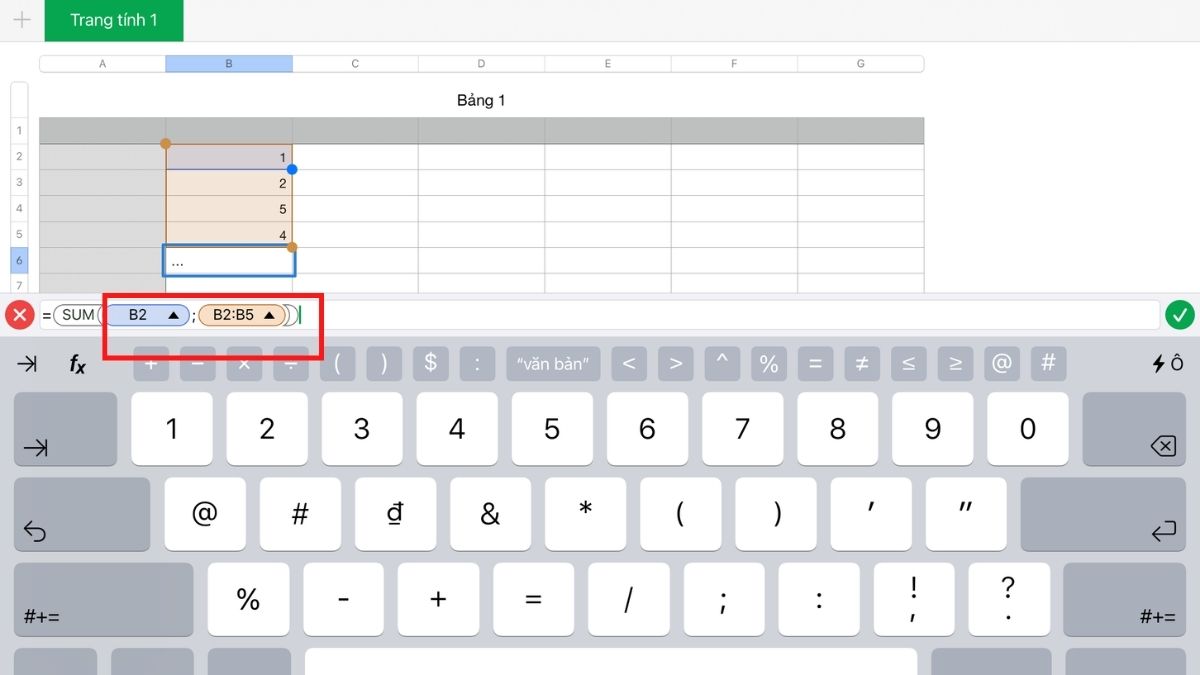Tap the question mark and period key
This screenshot has height=675, width=1200.
[x=1009, y=600]
